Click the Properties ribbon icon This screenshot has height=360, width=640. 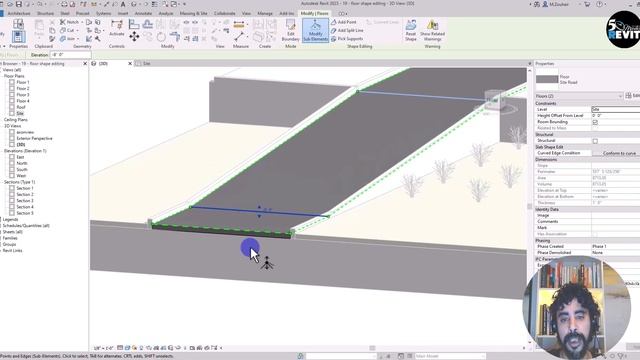[18, 36]
